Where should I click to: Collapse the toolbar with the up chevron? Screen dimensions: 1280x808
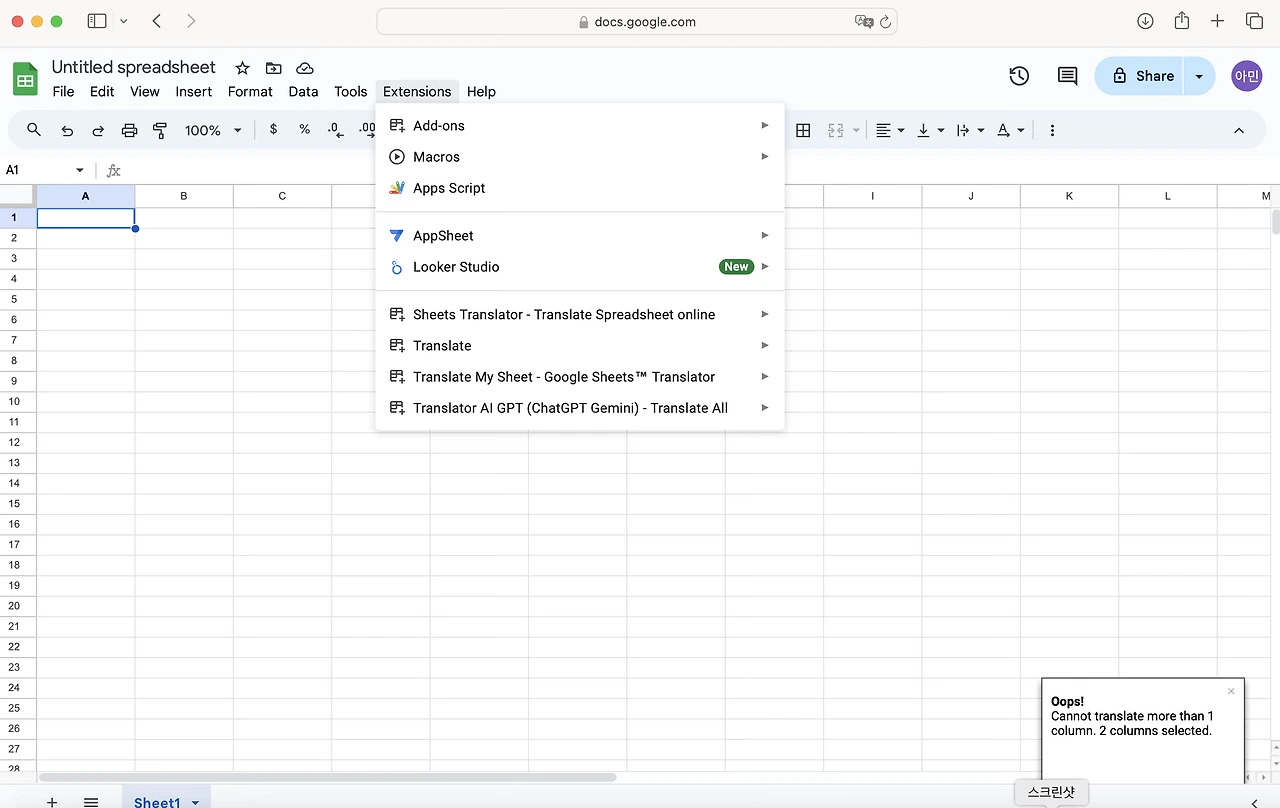[1239, 130]
